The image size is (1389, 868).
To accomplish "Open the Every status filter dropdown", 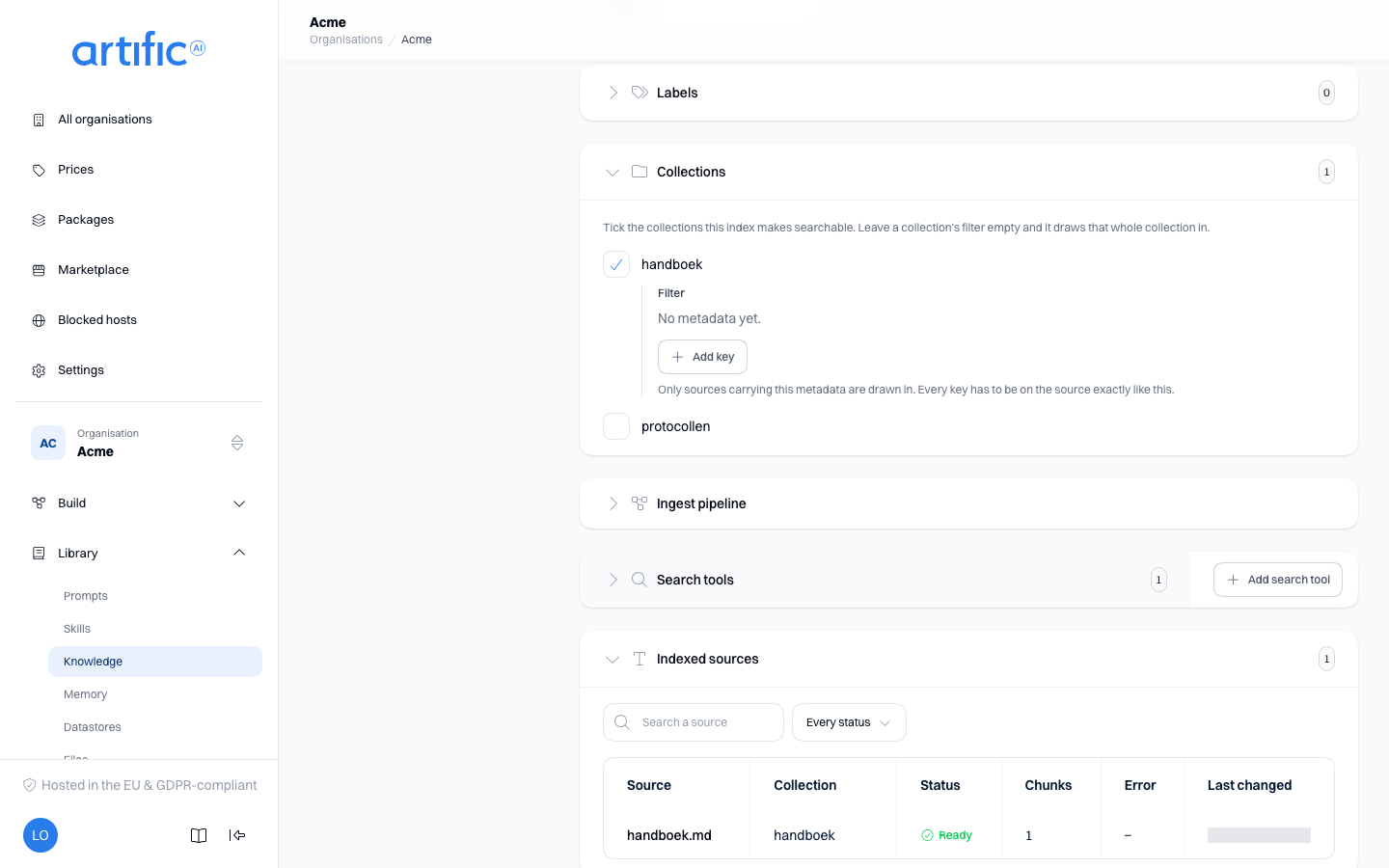I will (x=849, y=722).
